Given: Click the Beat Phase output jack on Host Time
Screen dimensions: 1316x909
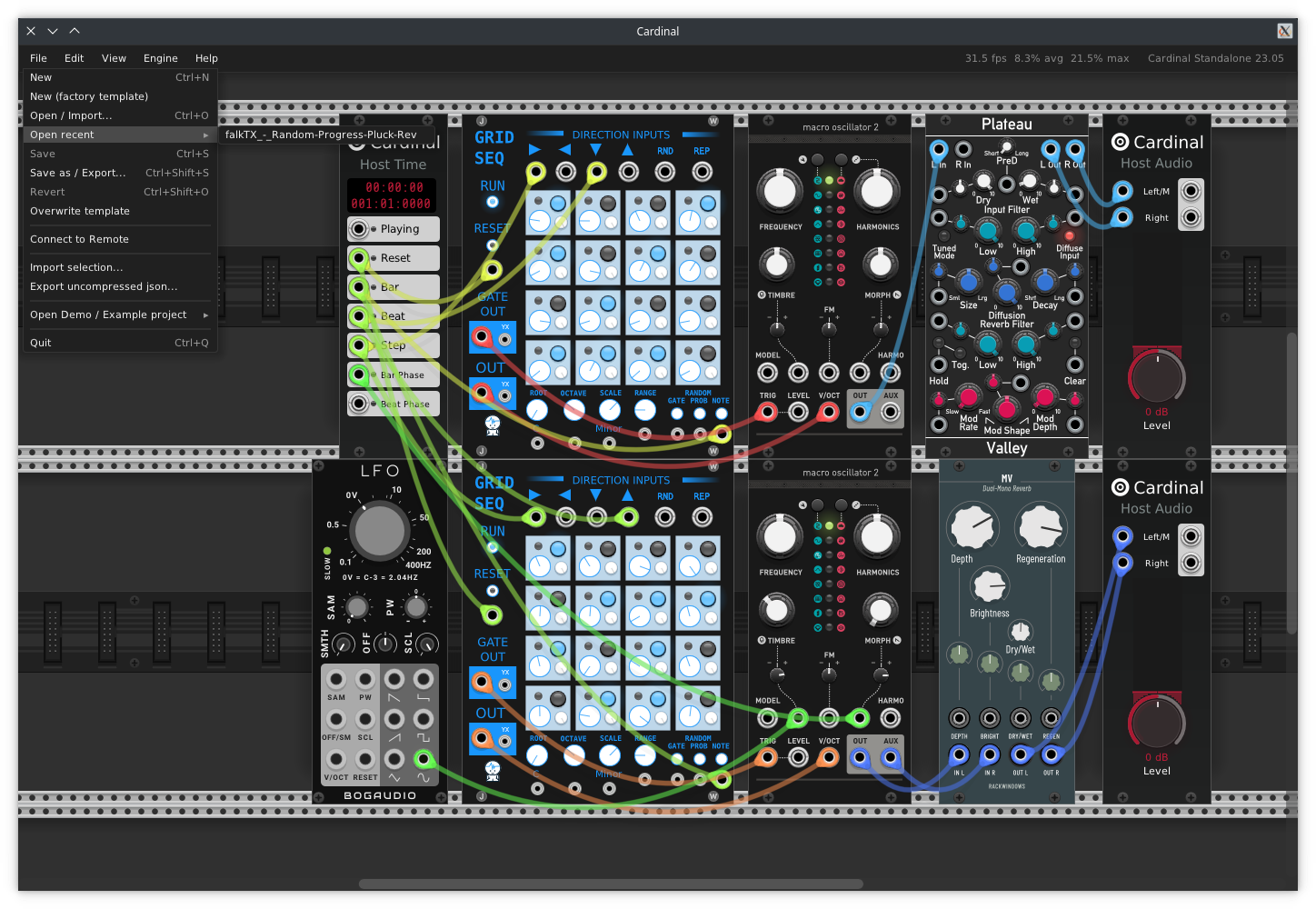Looking at the screenshot, I should point(359,404).
